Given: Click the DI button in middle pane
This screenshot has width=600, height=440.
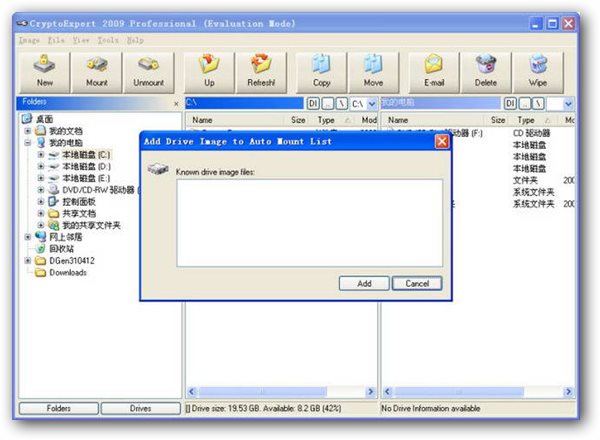Looking at the screenshot, I should click(313, 104).
